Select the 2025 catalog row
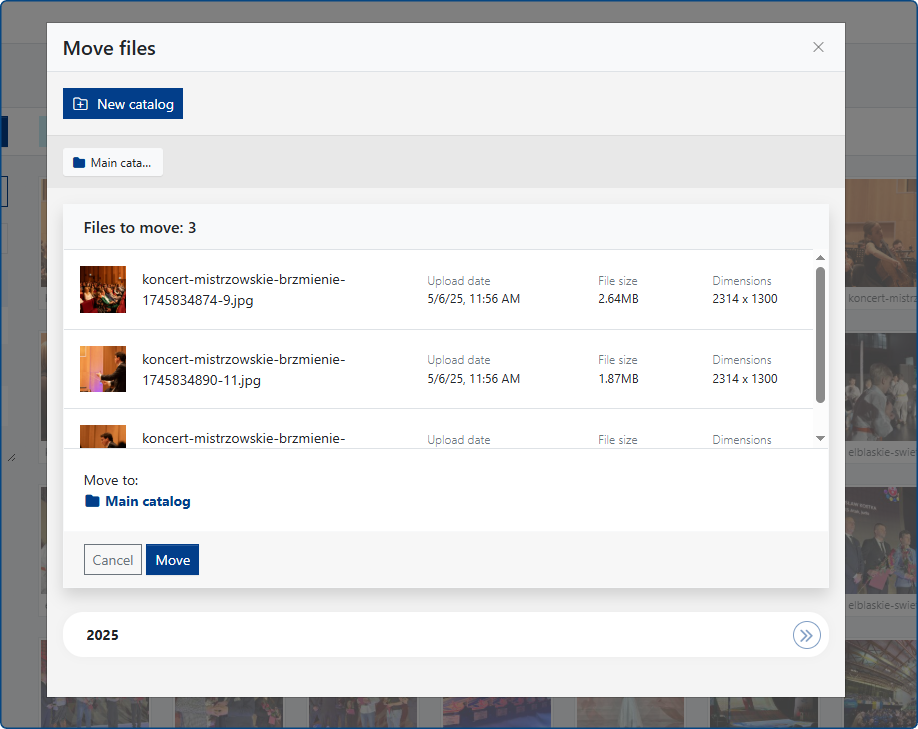The image size is (918, 729). [400, 635]
